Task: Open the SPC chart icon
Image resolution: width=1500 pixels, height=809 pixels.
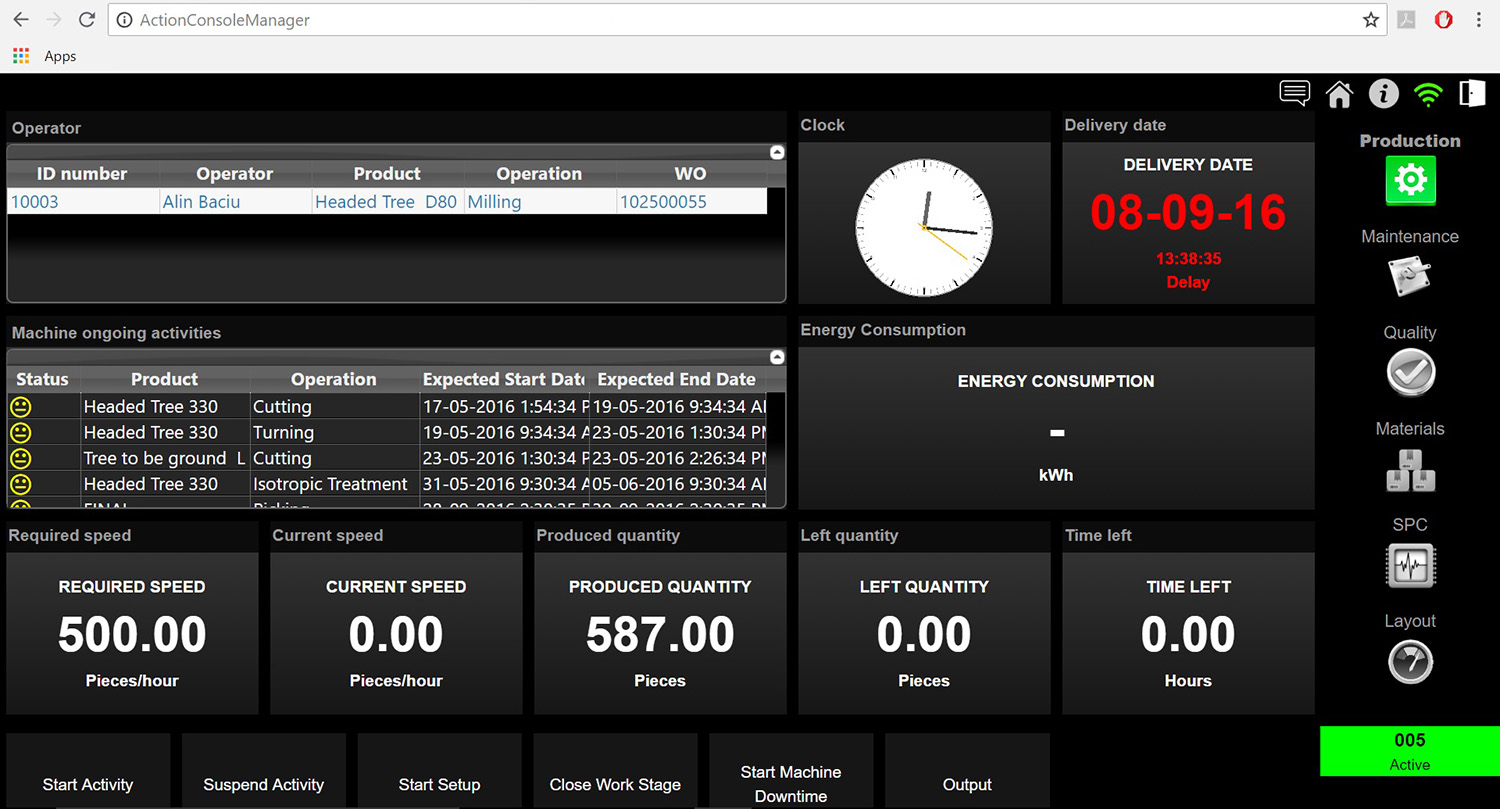Action: tap(1410, 565)
